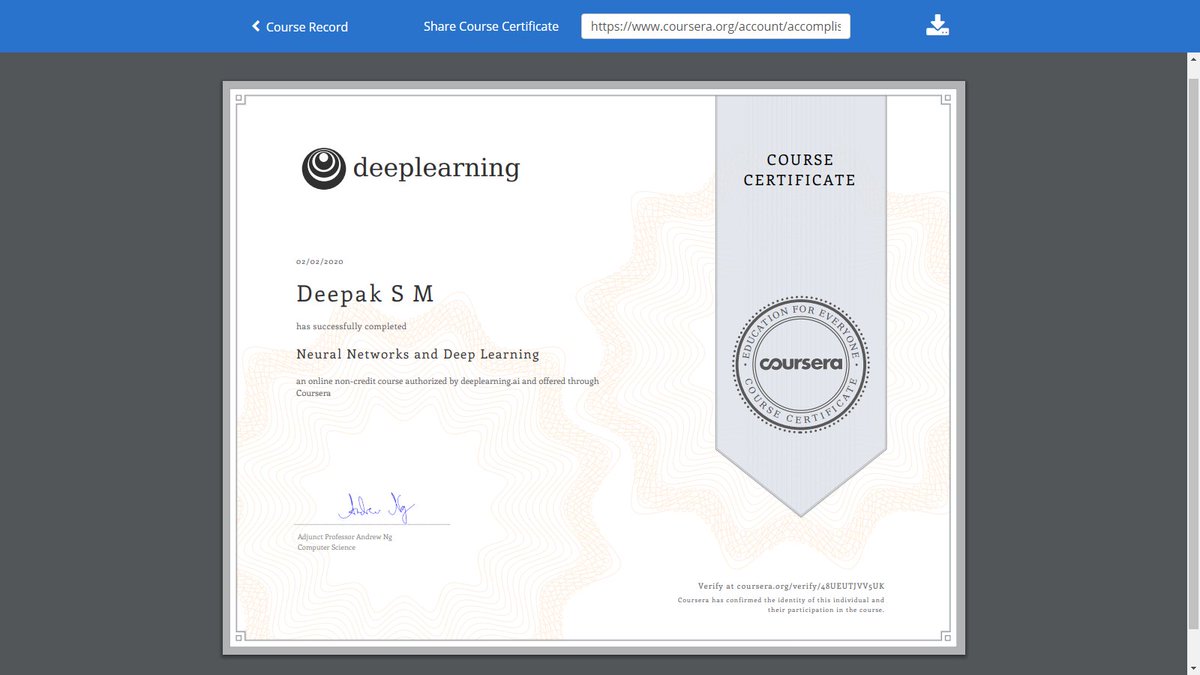Screen dimensions: 1200x675
Task: Download the certificate with the download icon
Action: pyautogui.click(x=937, y=25)
